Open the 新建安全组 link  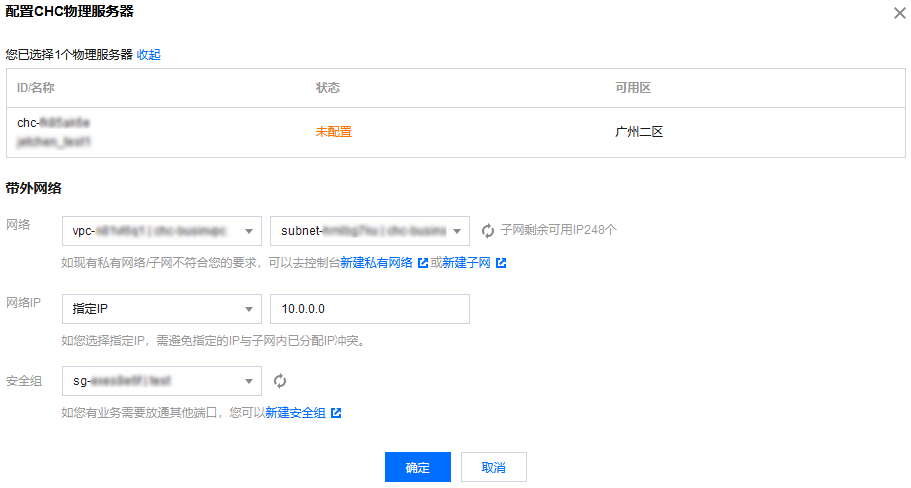pos(295,413)
